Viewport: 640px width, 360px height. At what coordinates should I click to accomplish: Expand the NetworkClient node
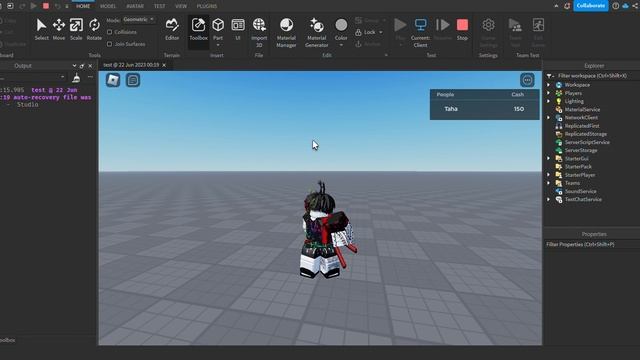[x=549, y=118]
